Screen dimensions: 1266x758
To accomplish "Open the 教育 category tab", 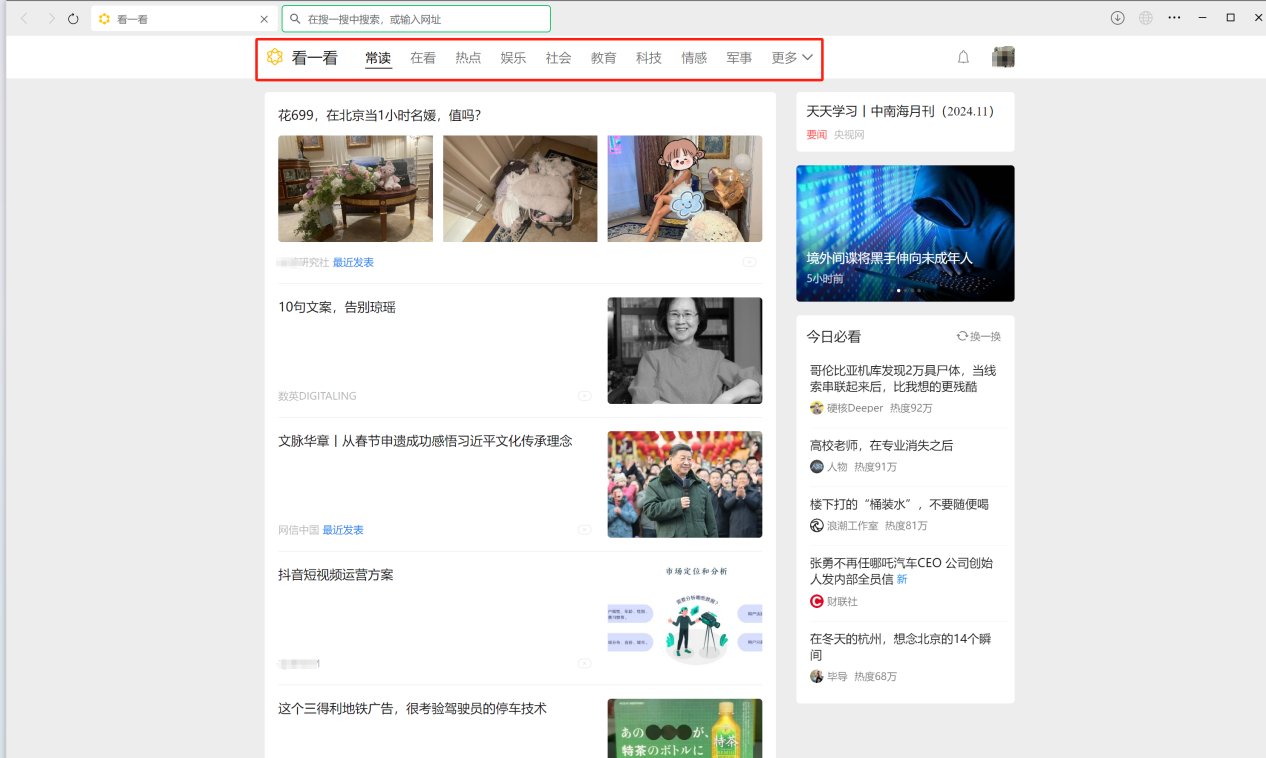I will (x=603, y=58).
